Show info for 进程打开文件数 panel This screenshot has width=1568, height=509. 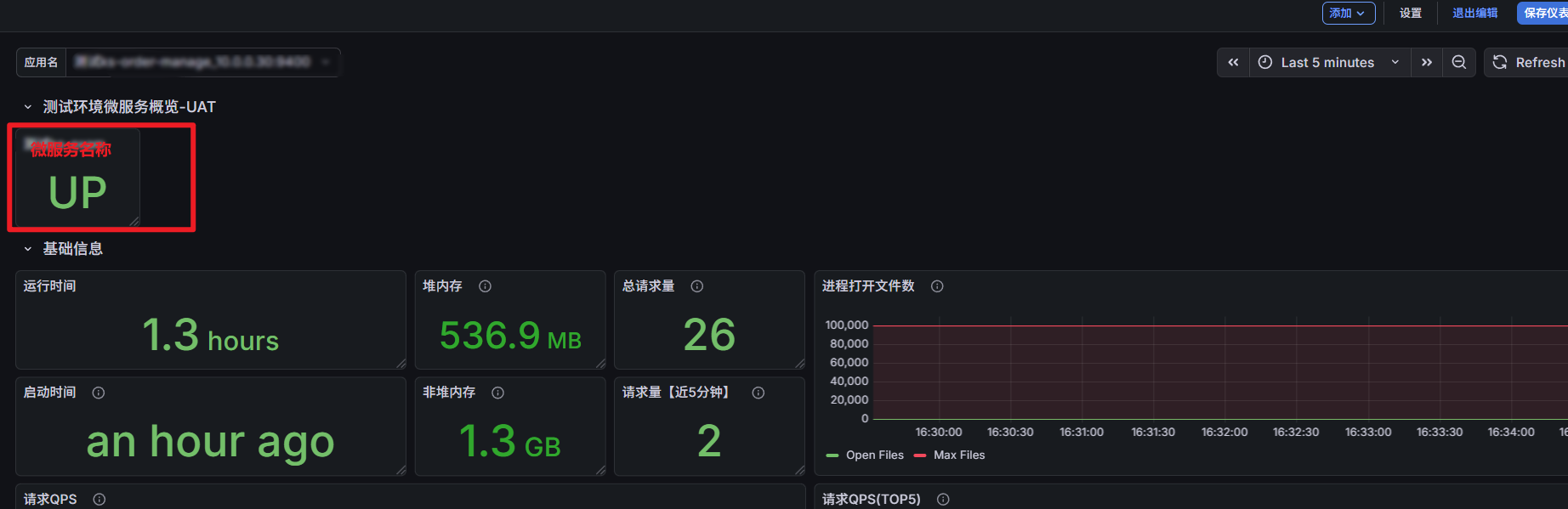pos(937,286)
